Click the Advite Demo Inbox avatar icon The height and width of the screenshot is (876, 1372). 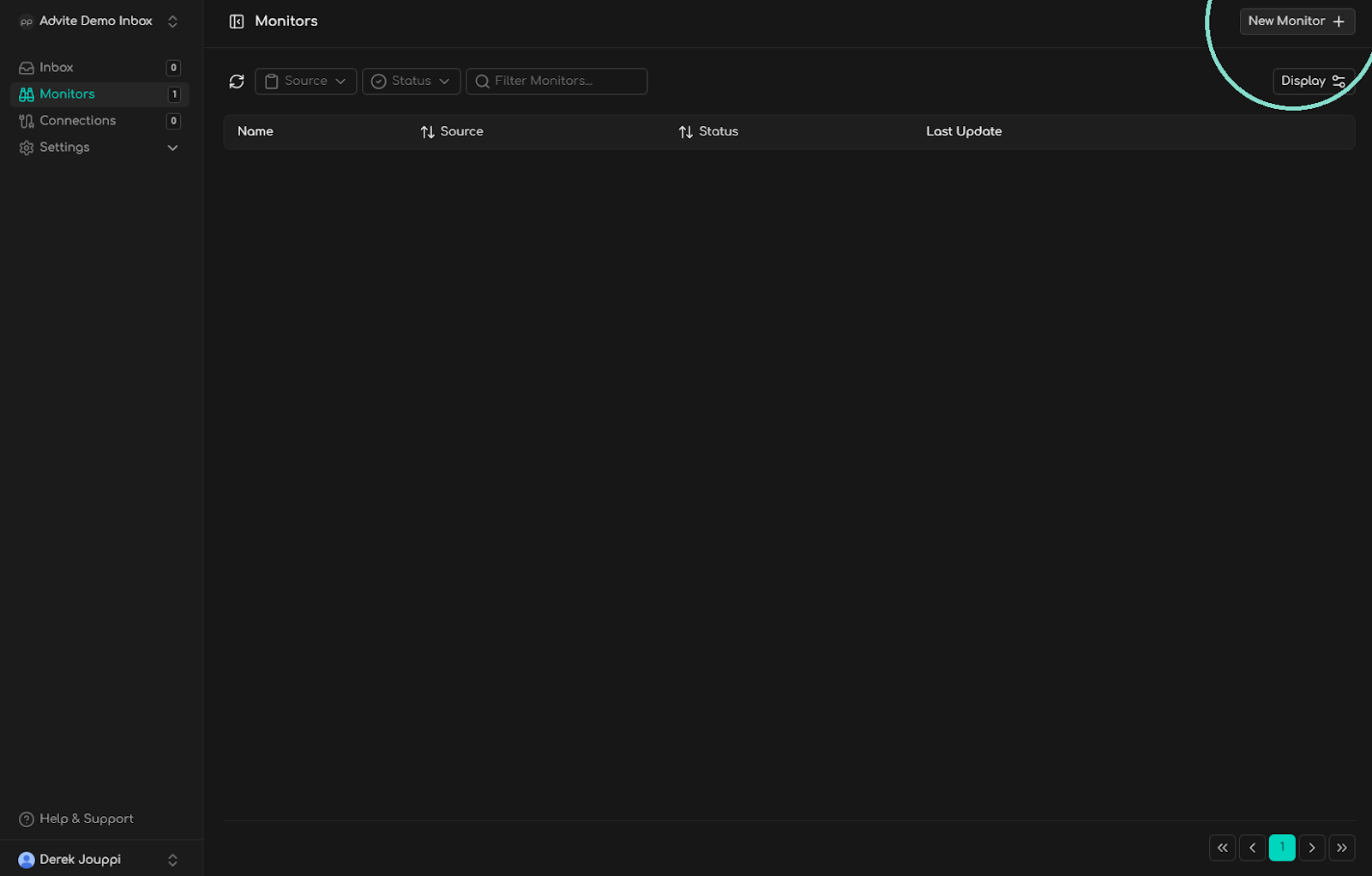click(x=26, y=21)
